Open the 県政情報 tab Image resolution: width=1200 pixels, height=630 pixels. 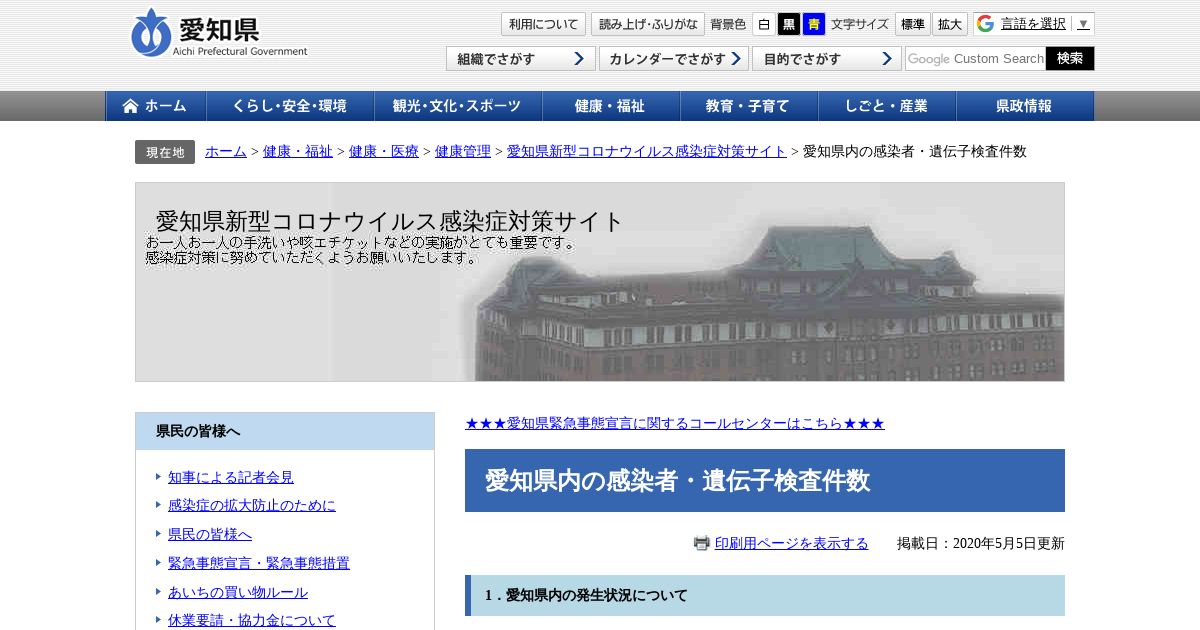tap(1025, 106)
